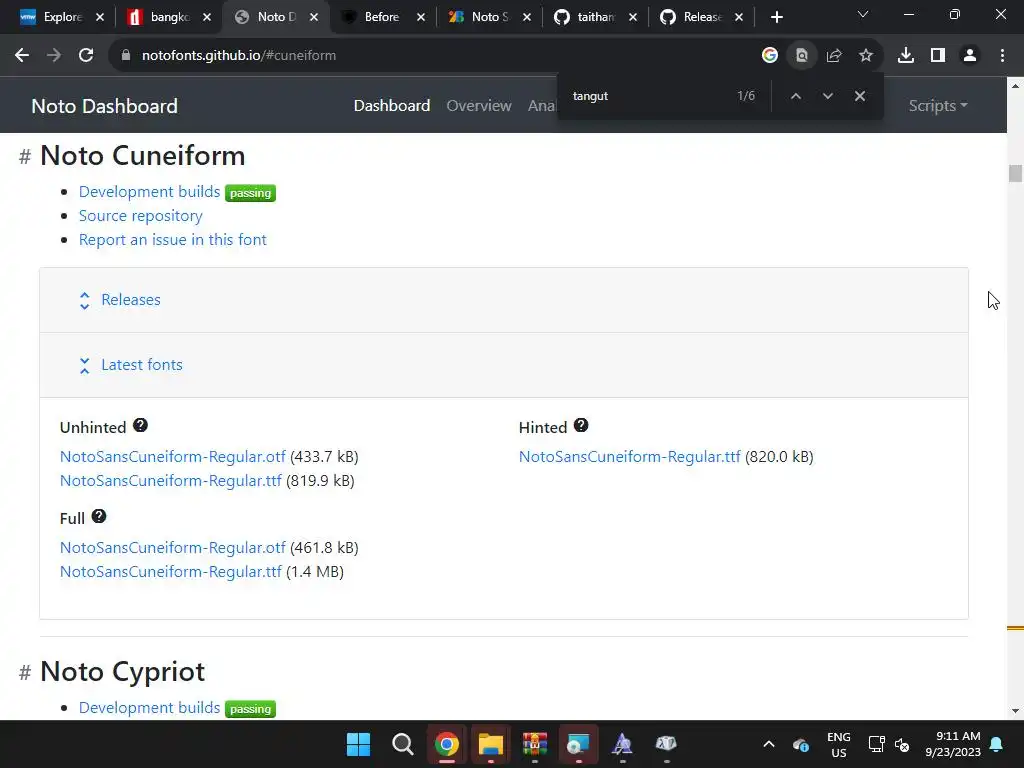Open File Explorer from the taskbar
This screenshot has height=768, width=1024.
tap(490, 744)
